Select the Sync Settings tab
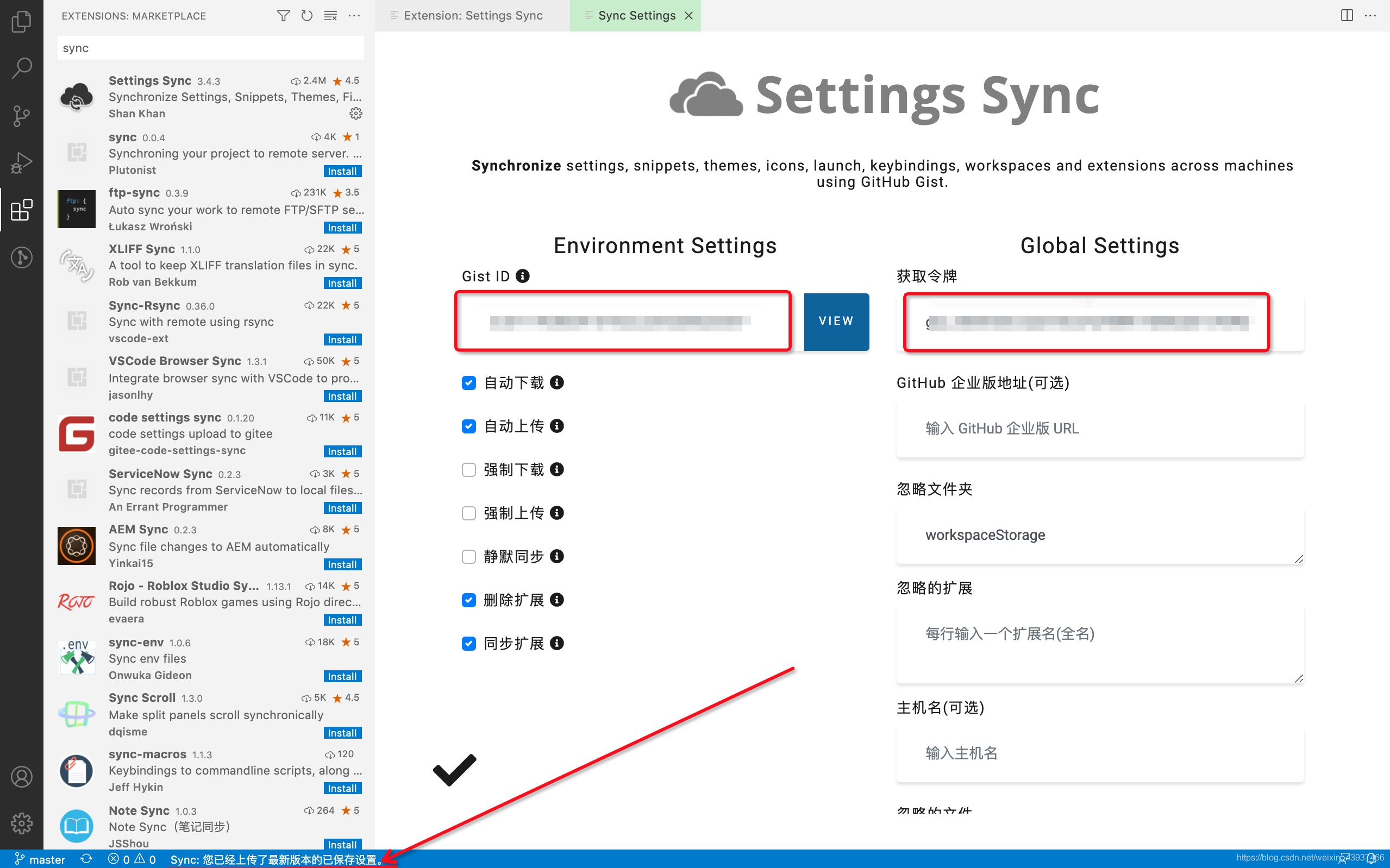 tap(636, 16)
